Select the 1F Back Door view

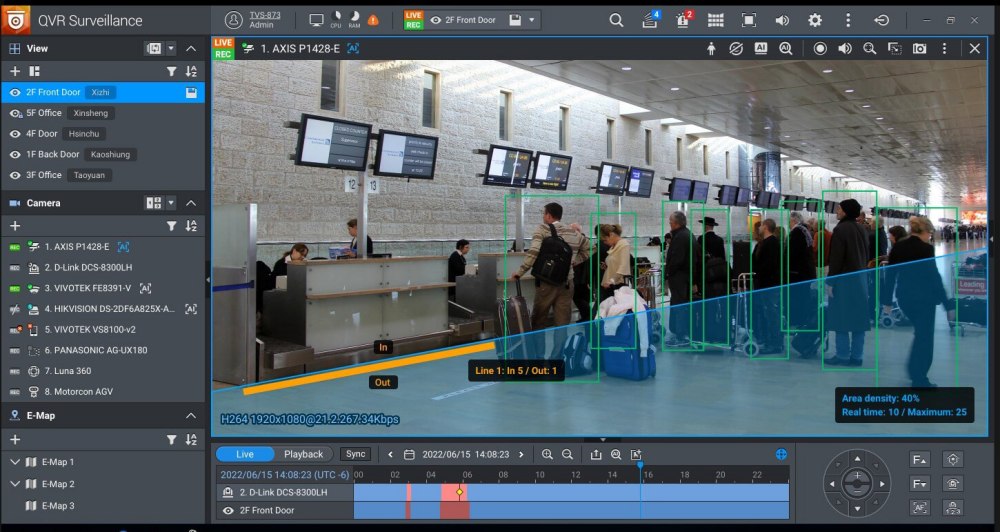pos(53,154)
